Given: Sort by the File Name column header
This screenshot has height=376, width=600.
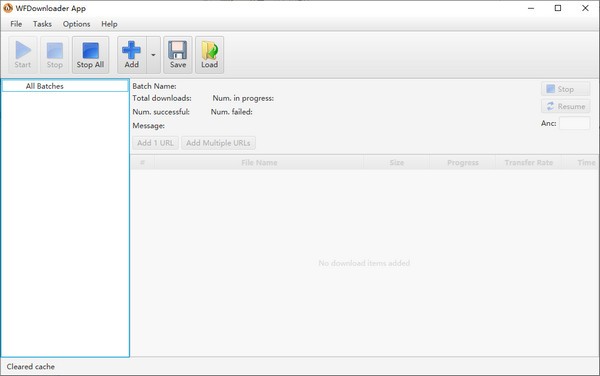Looking at the screenshot, I should (259, 163).
